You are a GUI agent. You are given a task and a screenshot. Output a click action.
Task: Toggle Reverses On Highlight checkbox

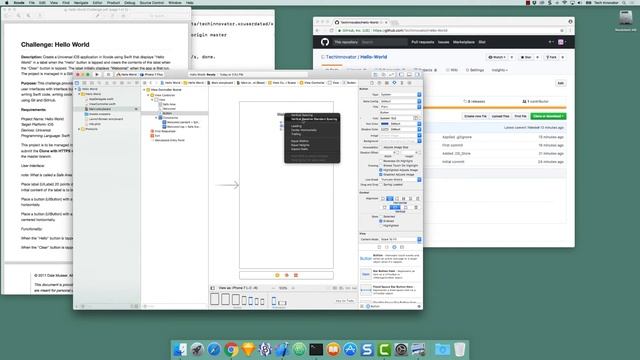pos(381,161)
